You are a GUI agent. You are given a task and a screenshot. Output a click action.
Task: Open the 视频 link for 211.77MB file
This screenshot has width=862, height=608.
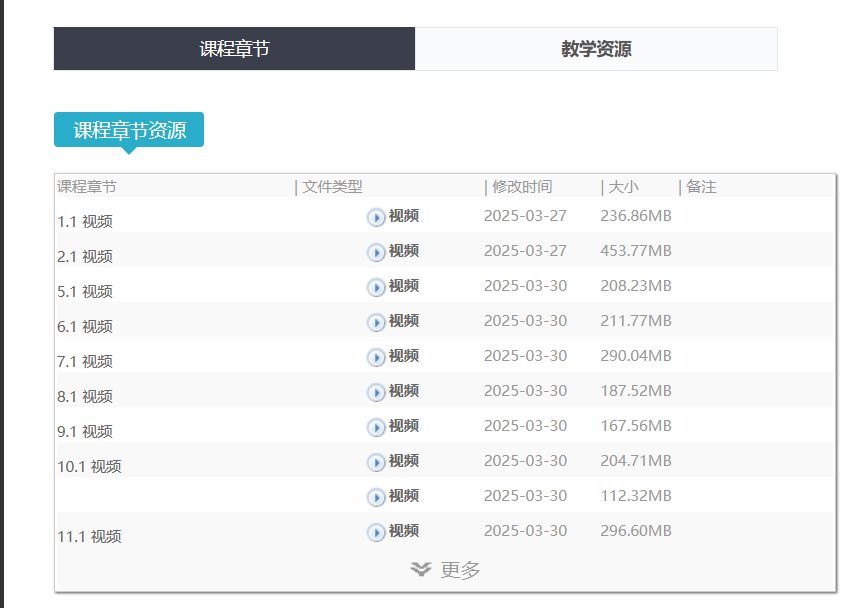tap(404, 321)
